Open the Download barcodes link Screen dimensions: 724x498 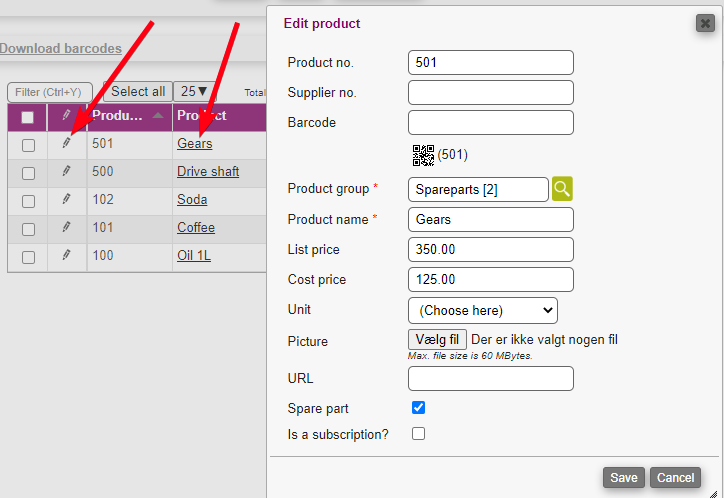(61, 48)
